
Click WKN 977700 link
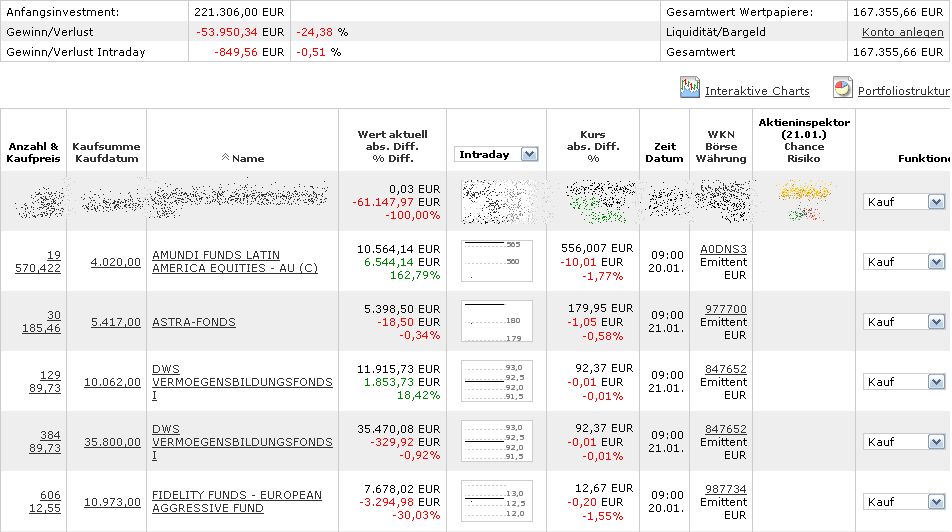(x=726, y=309)
